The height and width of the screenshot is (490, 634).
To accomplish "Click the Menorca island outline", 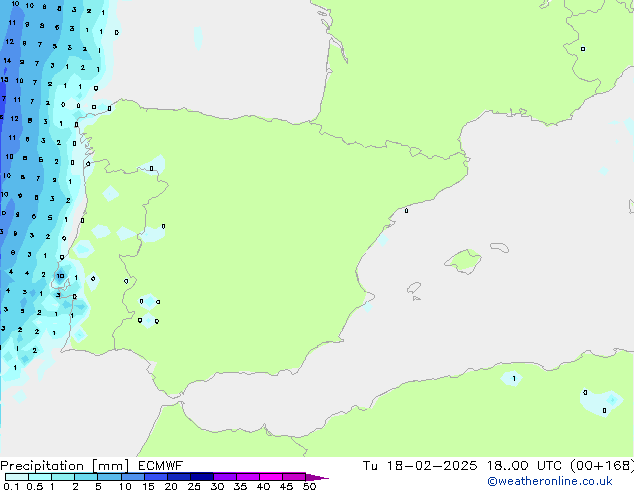I will (499, 247).
